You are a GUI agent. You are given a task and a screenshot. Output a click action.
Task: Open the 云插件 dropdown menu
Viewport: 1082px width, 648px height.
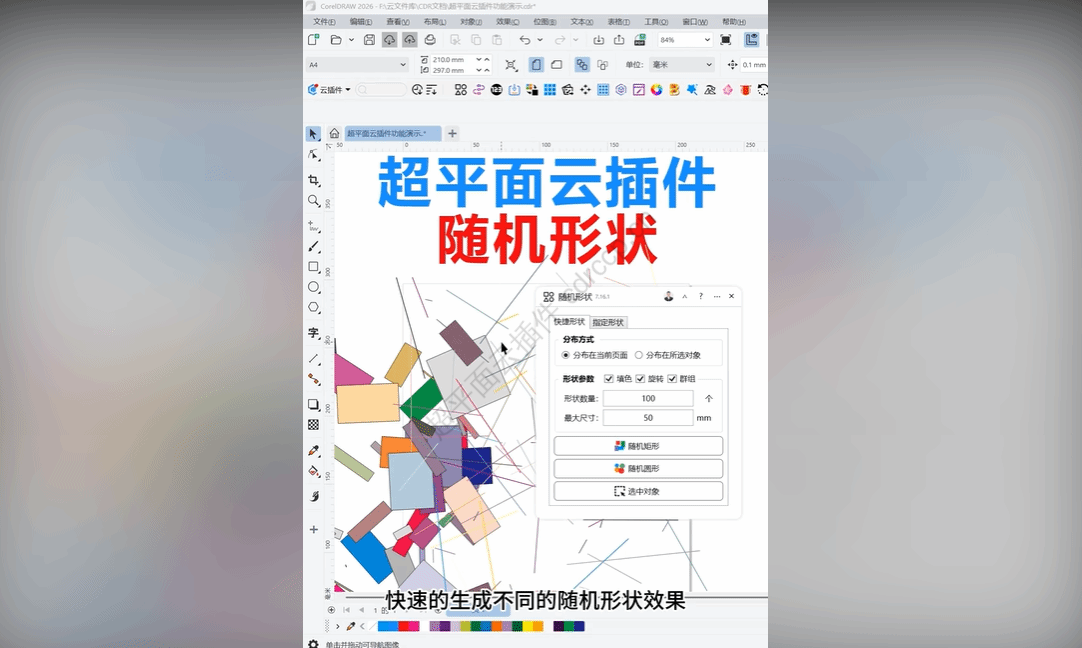point(329,90)
